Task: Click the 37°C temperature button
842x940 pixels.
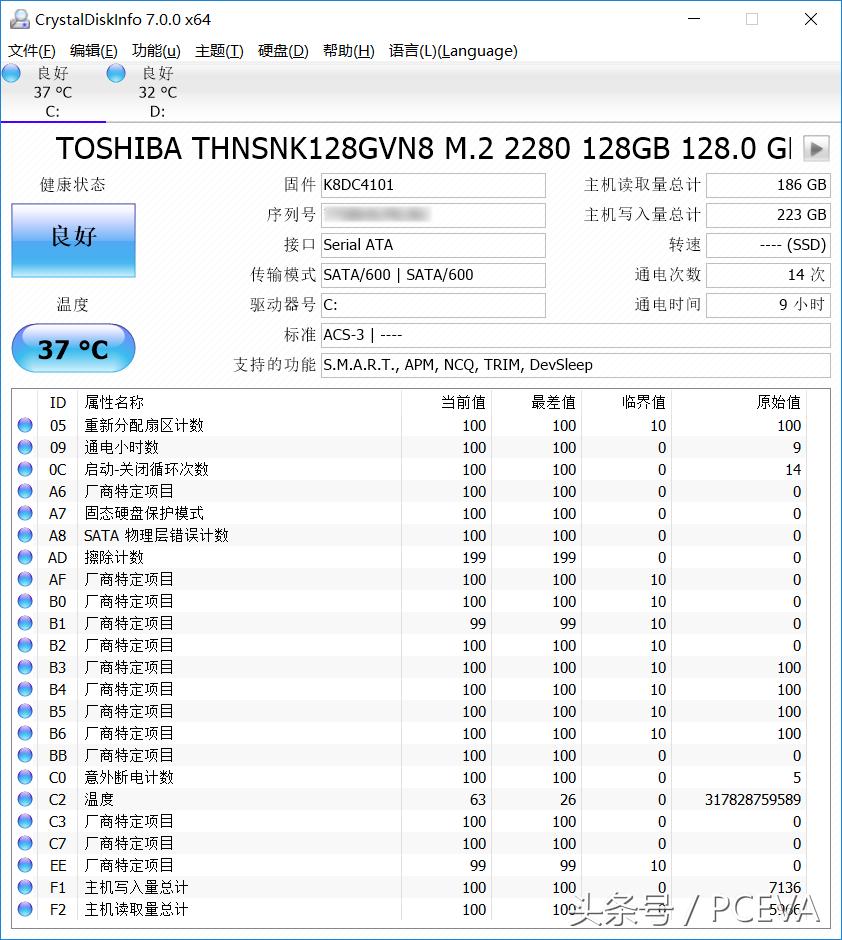Action: pyautogui.click(x=72, y=348)
